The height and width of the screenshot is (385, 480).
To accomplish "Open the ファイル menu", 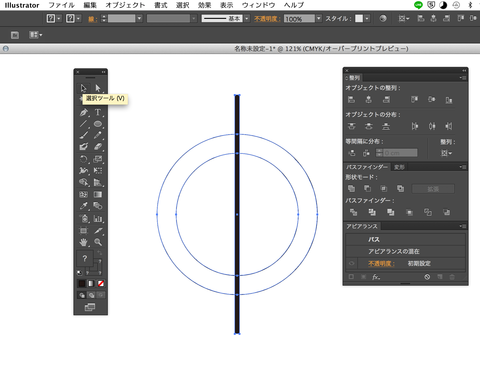I will (x=62, y=5).
